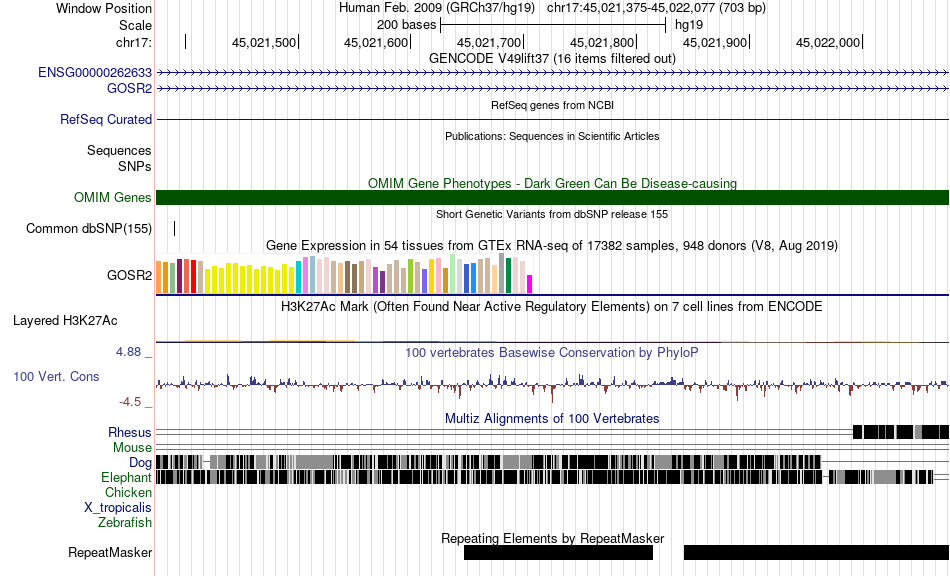Click the Mouse alignment row label

(x=132, y=448)
